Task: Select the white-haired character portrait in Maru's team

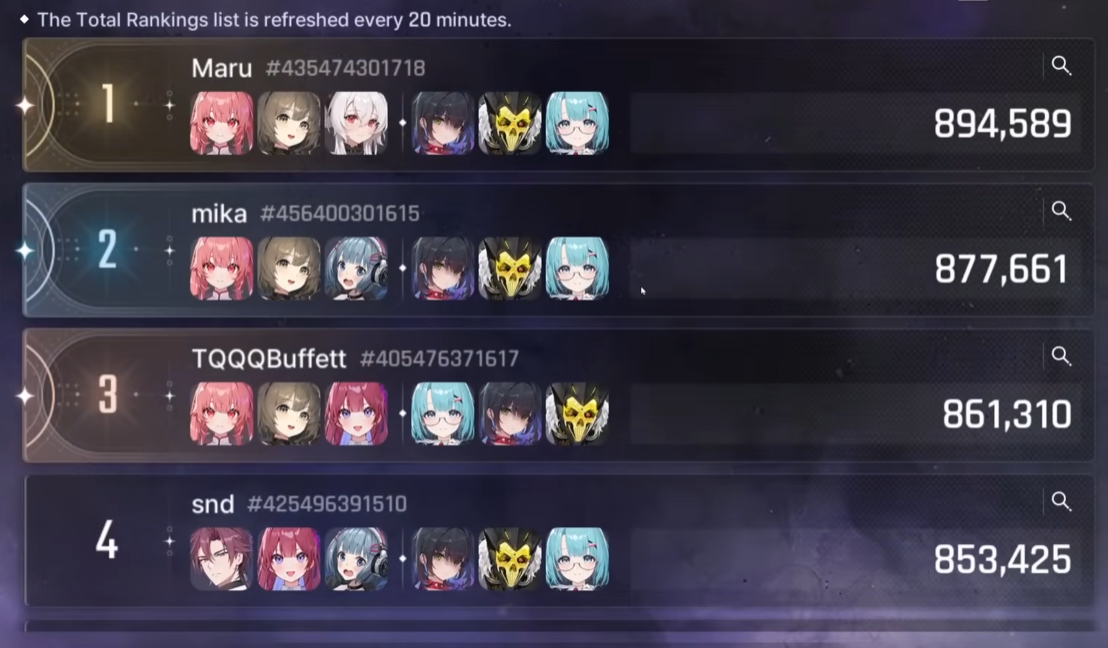Action: (355, 123)
